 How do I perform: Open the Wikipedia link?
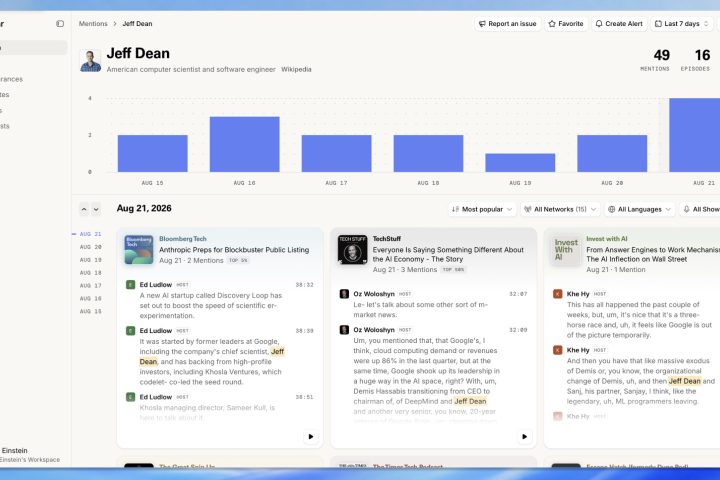click(x=296, y=69)
